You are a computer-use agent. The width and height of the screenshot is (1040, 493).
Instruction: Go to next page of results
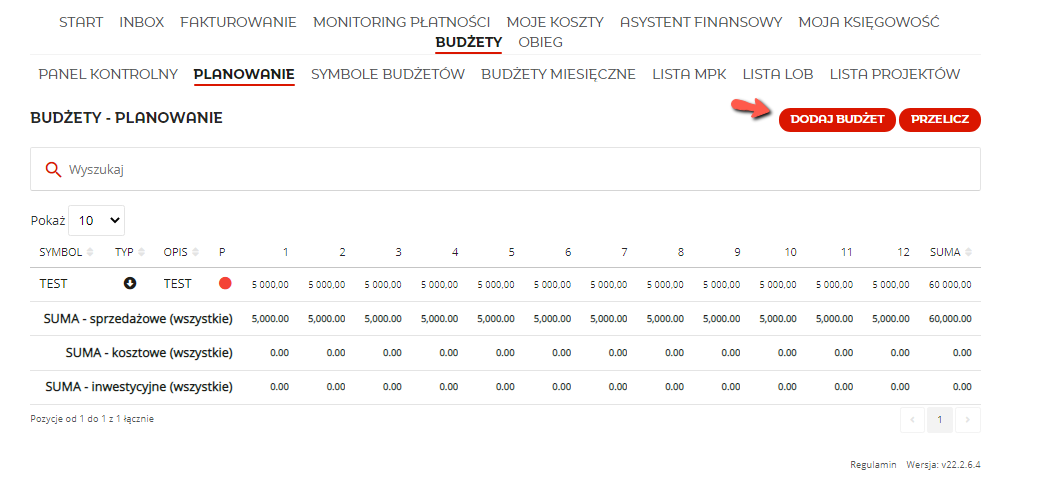[x=967, y=420]
